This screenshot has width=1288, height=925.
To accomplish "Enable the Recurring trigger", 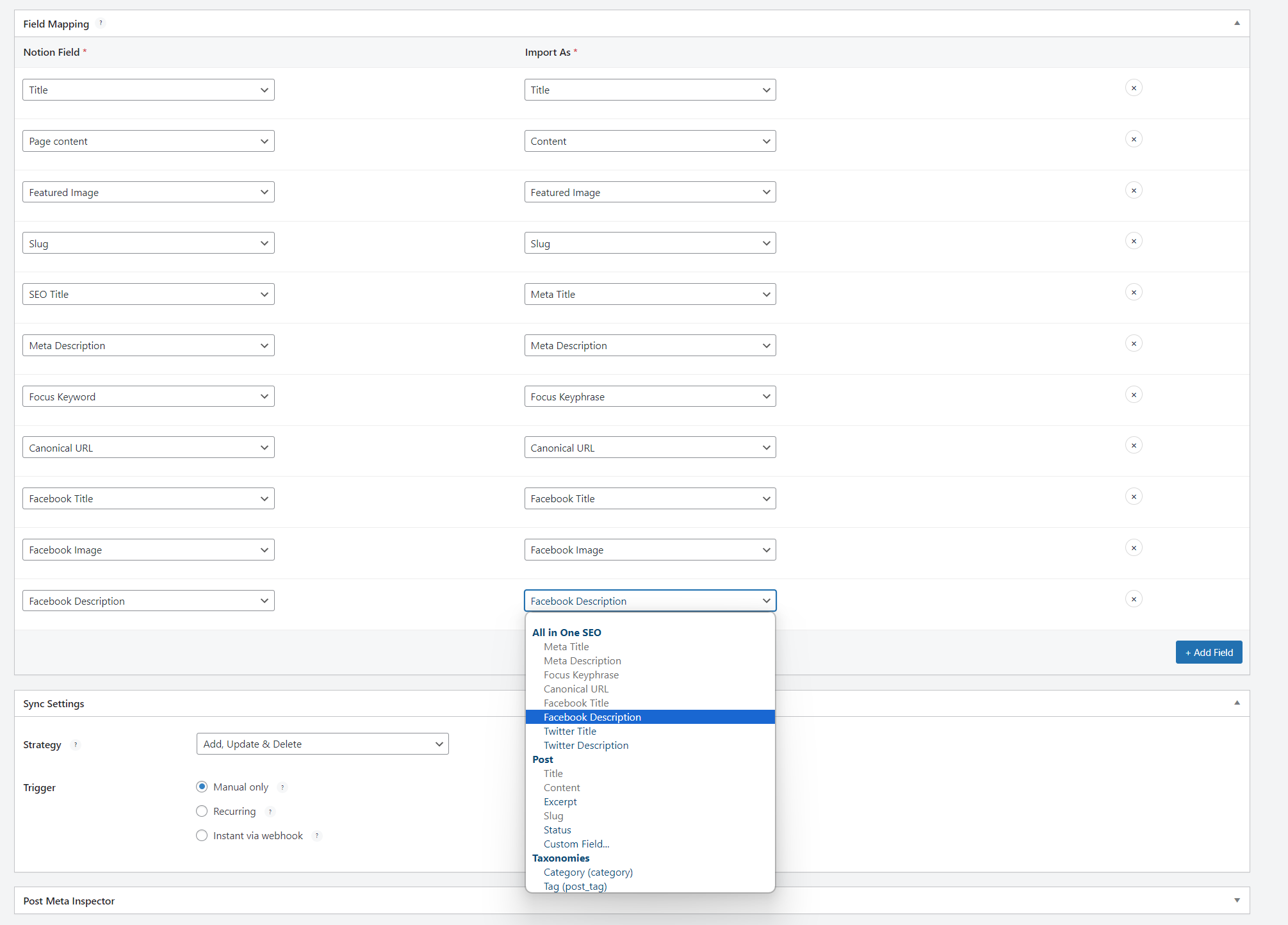I will (202, 811).
